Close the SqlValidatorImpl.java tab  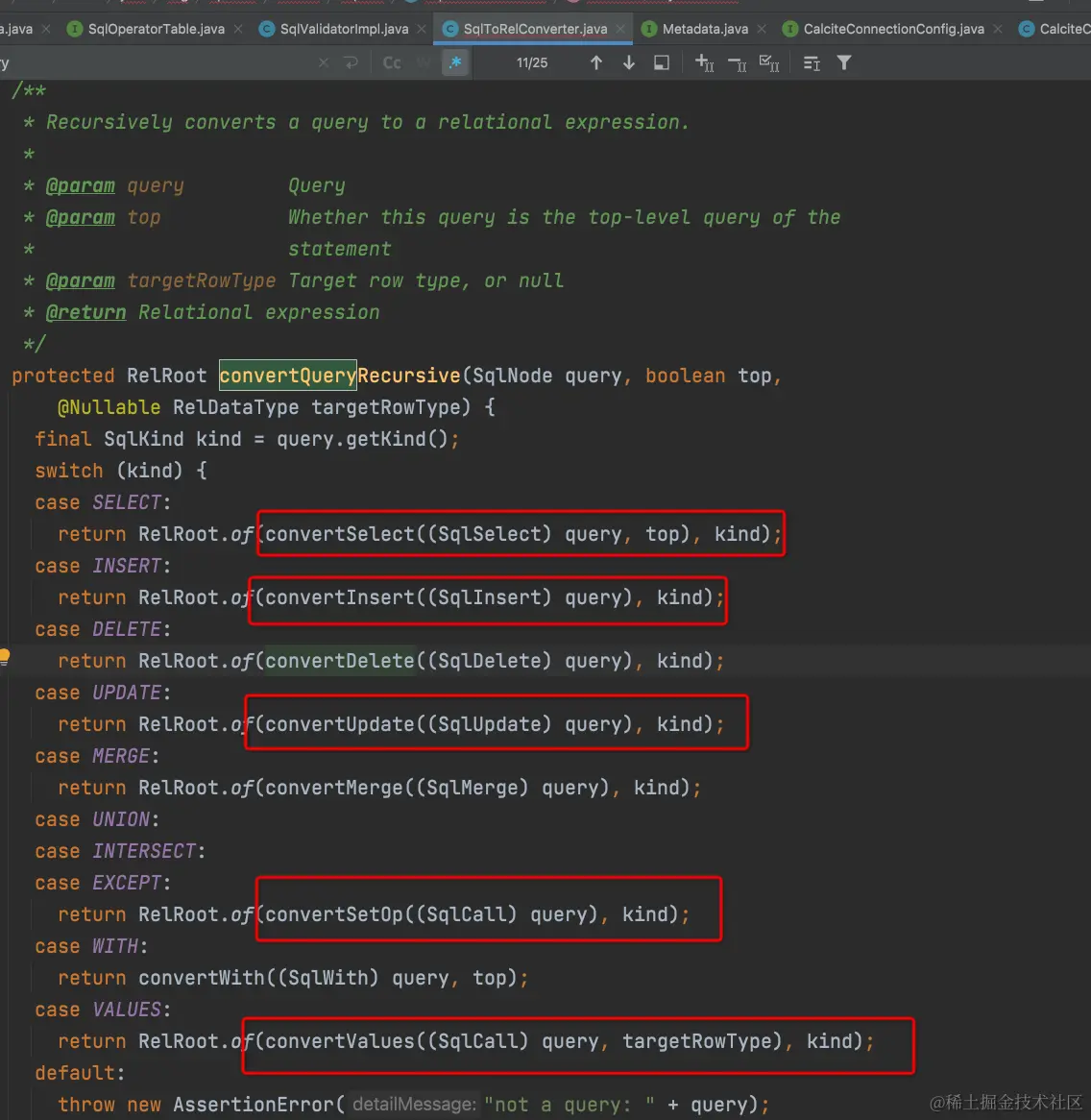422,29
